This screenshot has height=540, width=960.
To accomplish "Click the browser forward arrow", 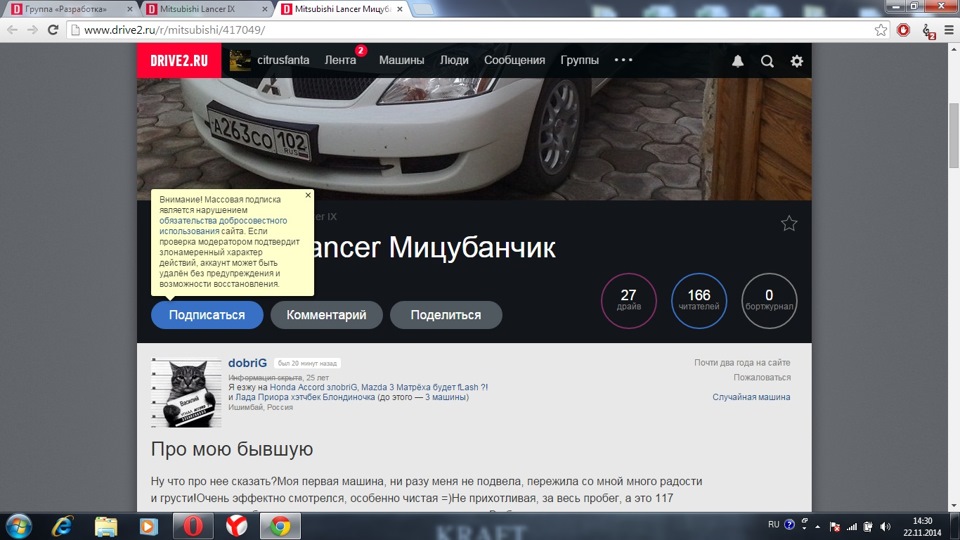I will click(x=32, y=29).
